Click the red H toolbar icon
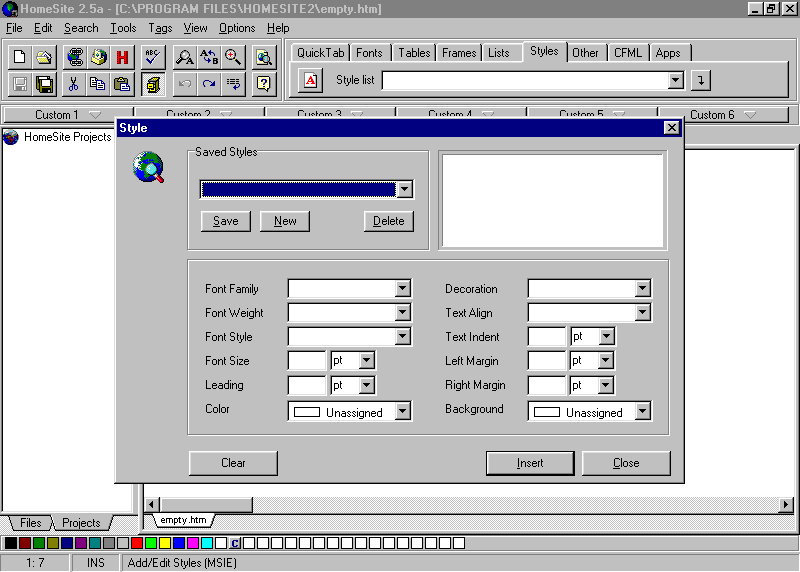 click(x=122, y=57)
